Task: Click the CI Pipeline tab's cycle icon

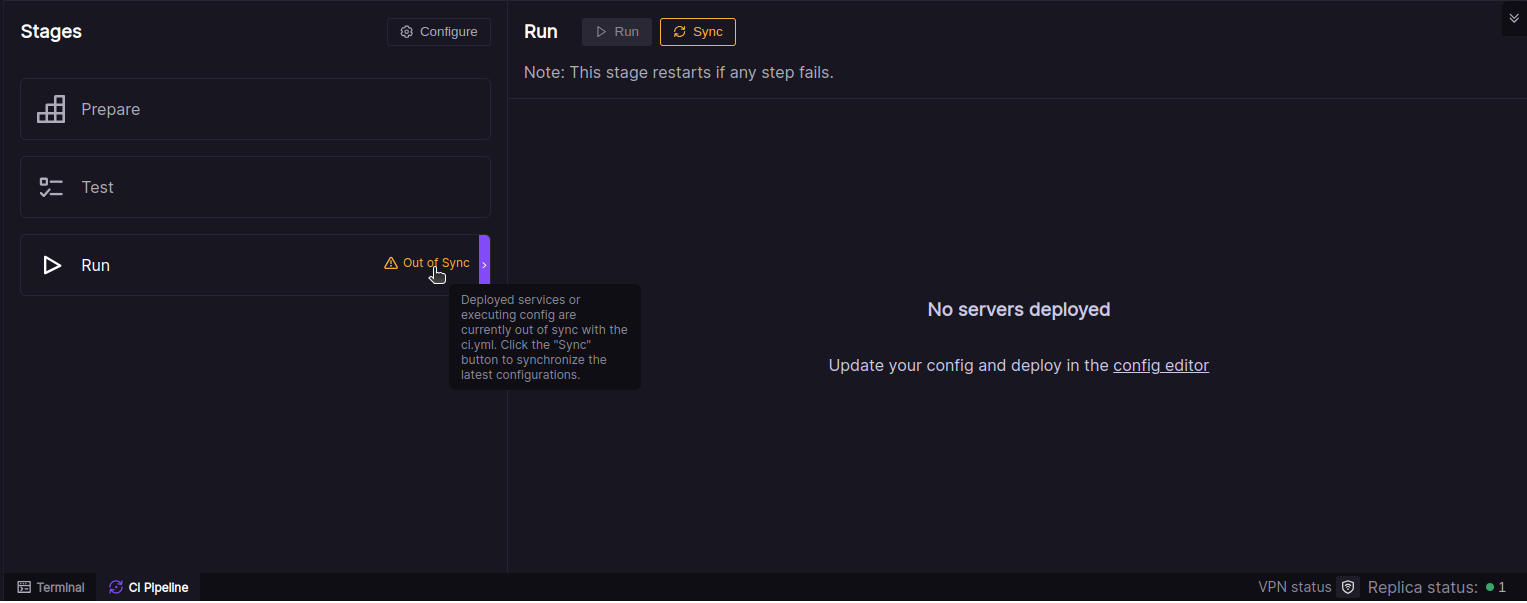Action: (x=116, y=588)
